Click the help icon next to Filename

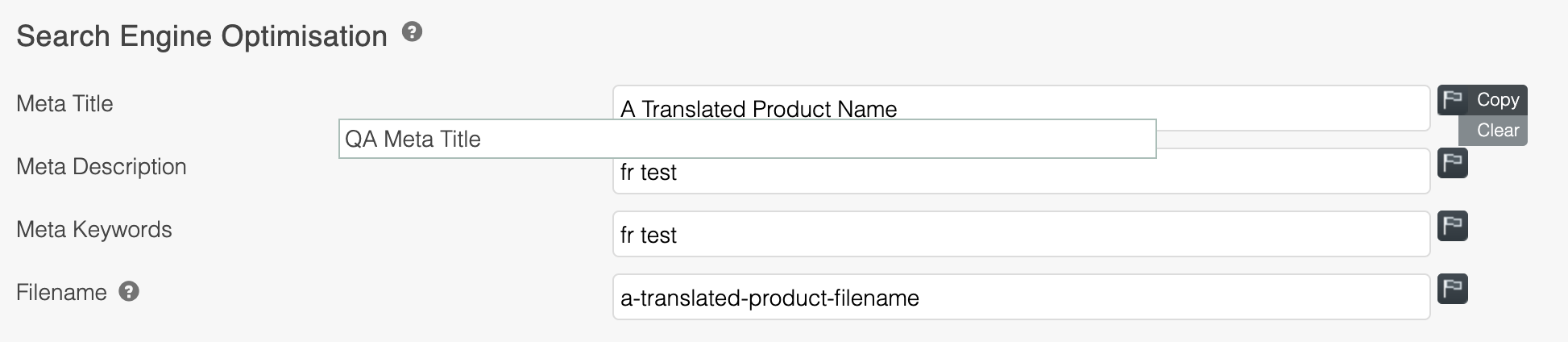129,291
